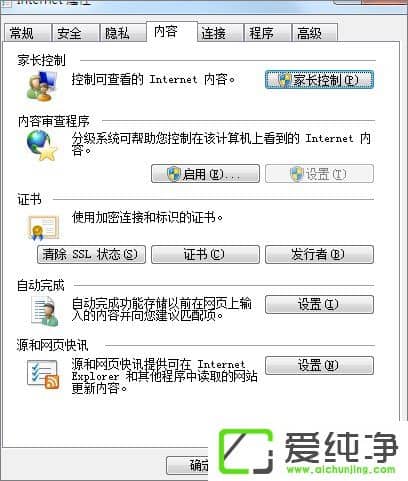Click the certificate ribbon icon
Image resolution: width=408 pixels, height=481 pixels.
[x=43, y=228]
